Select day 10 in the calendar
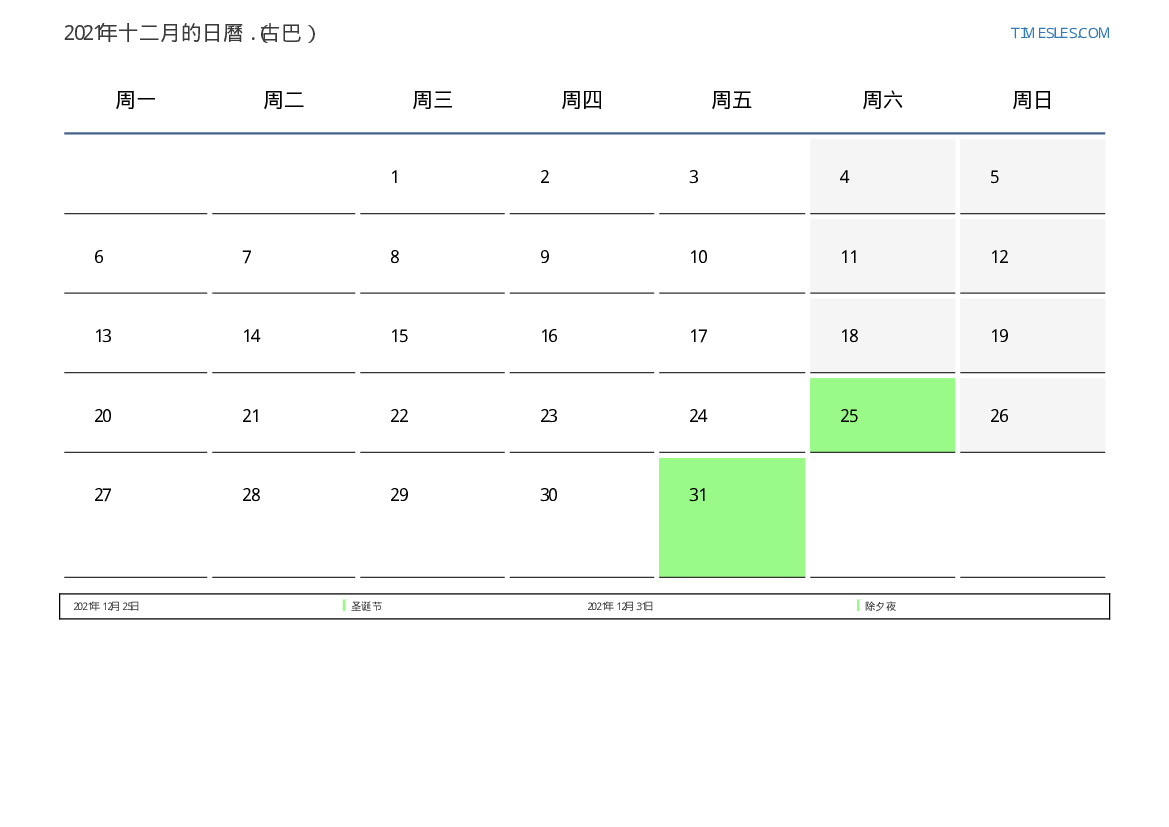1169x827 pixels. (732, 257)
